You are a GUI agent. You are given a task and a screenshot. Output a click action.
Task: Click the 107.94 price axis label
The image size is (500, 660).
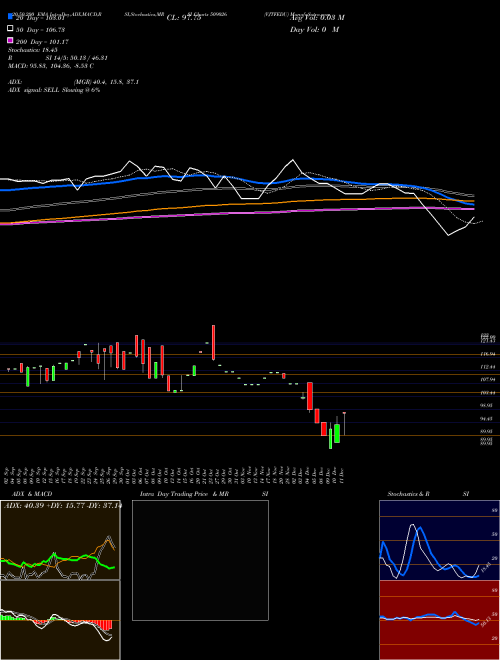click(488, 380)
